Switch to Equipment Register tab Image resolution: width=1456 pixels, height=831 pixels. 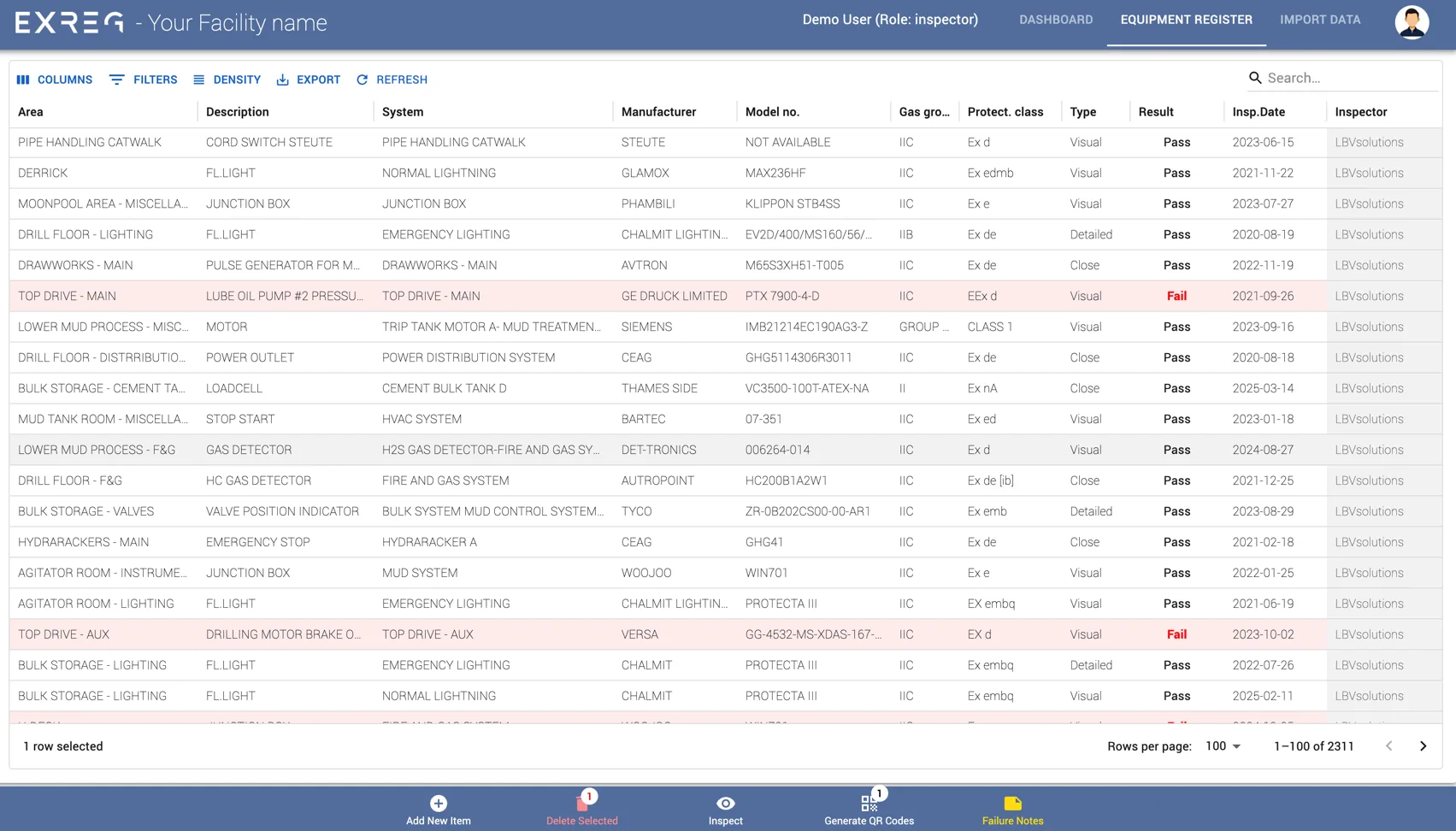tap(1186, 20)
